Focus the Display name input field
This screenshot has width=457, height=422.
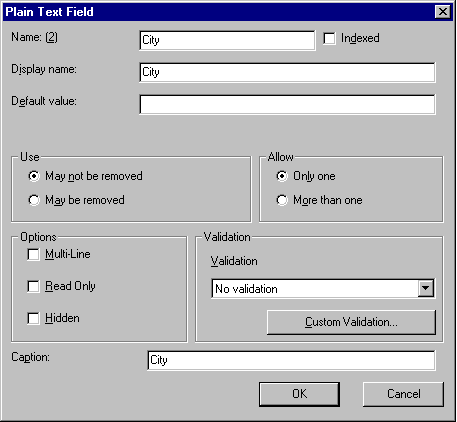tap(287, 72)
